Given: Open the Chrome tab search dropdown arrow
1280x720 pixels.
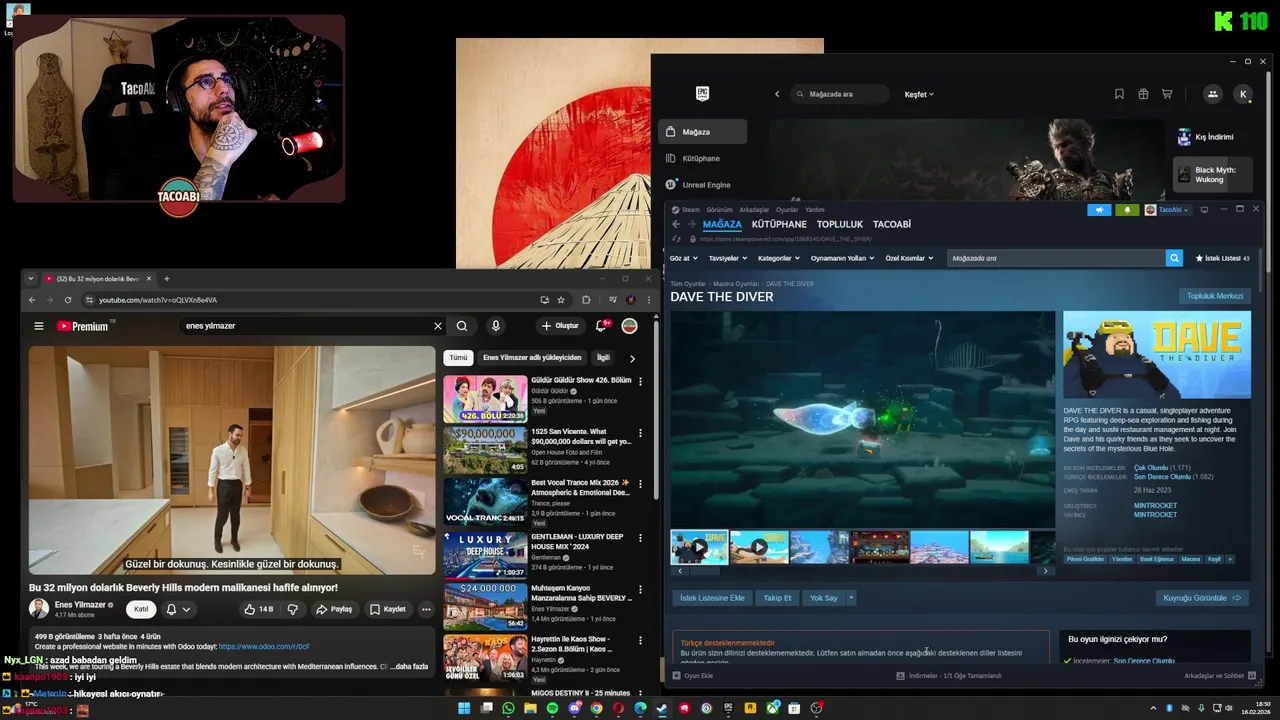Looking at the screenshot, I should pos(31,279).
